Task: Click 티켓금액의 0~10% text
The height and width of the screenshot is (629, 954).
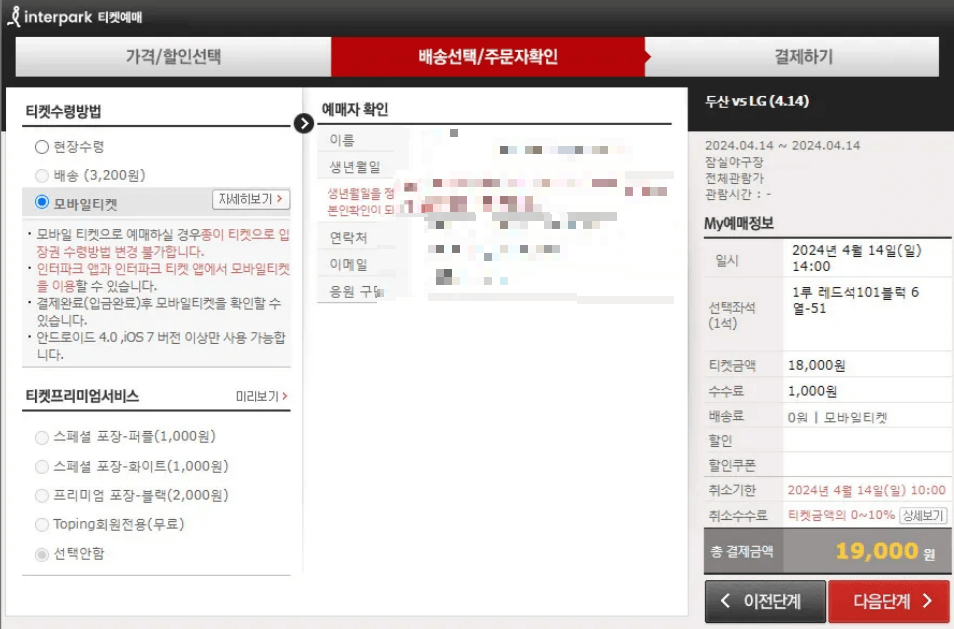Action: (841, 515)
